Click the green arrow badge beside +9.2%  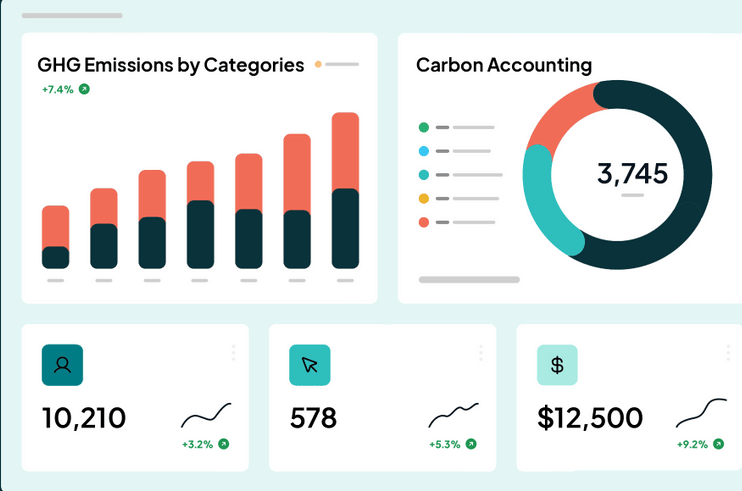718,444
